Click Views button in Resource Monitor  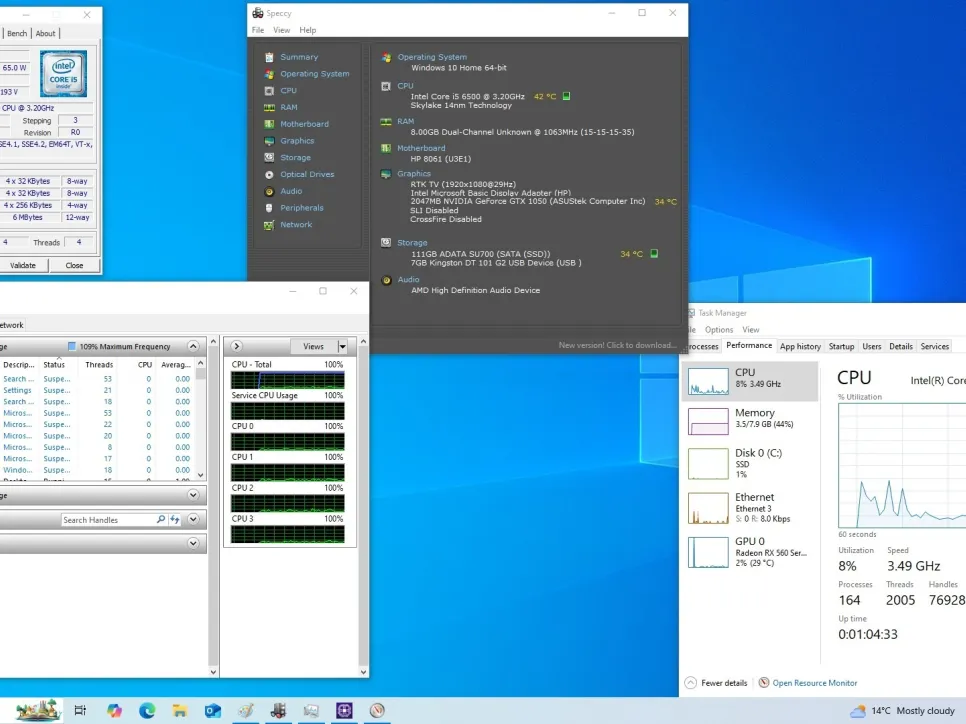click(x=313, y=346)
